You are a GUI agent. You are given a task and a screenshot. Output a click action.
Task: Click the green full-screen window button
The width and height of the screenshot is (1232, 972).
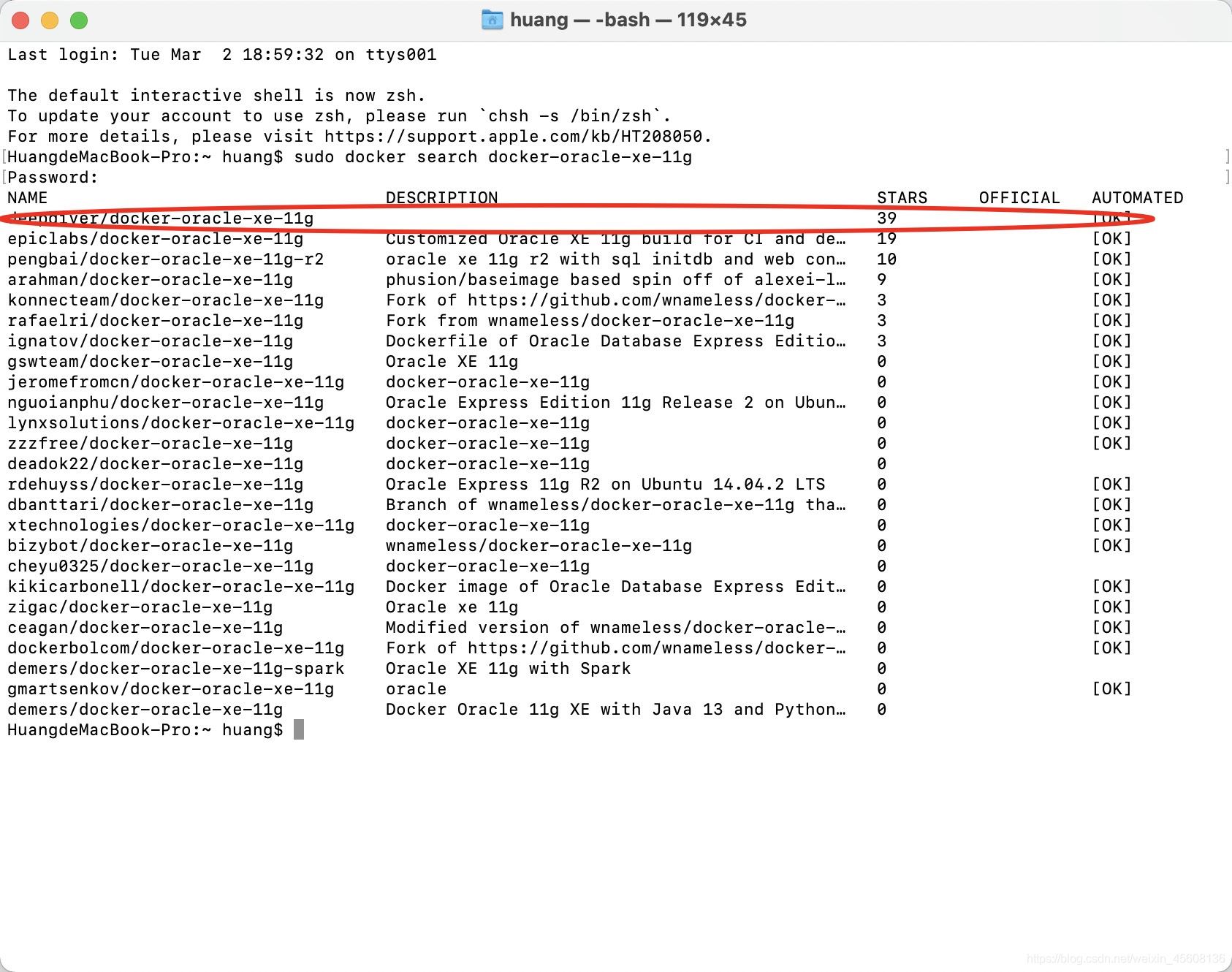click(79, 20)
